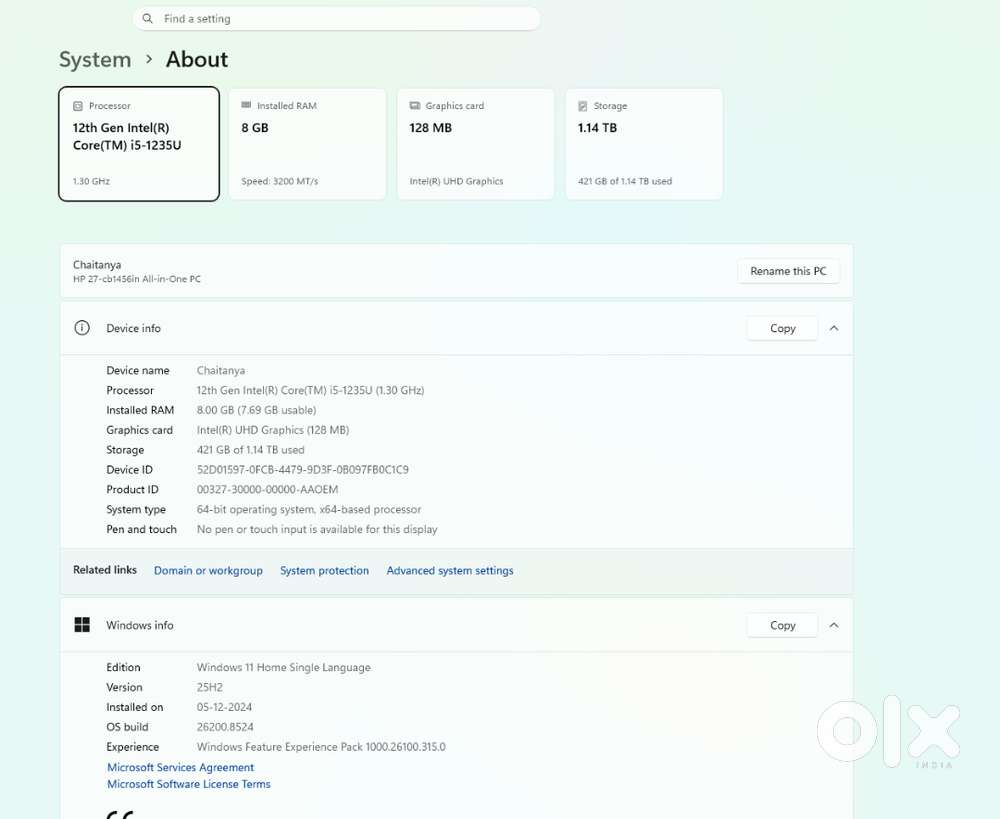Select 8.00 GB (7.69 GB usable) text
The height and width of the screenshot is (819, 1000).
tap(256, 410)
